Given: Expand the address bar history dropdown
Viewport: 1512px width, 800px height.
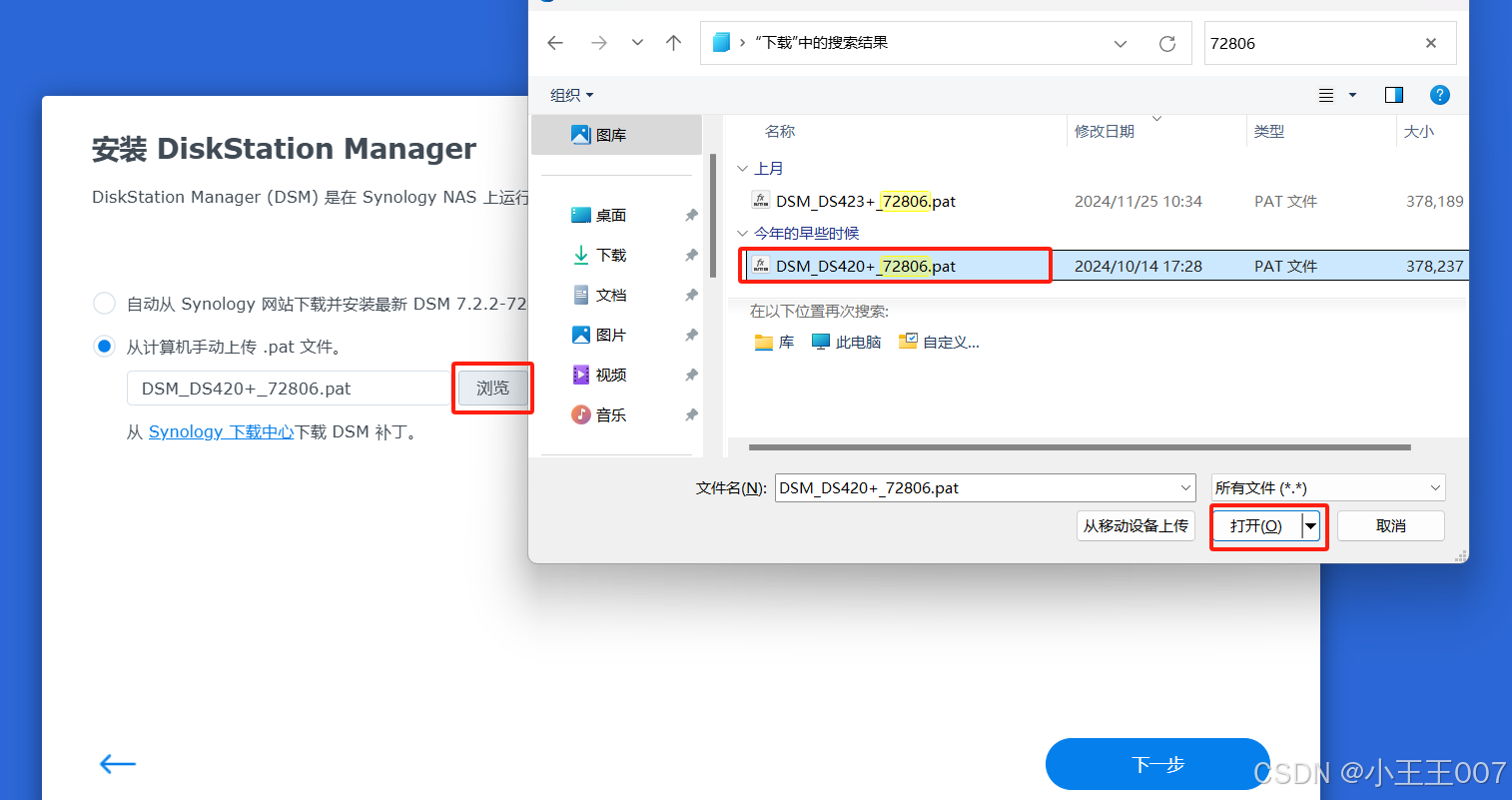Looking at the screenshot, I should (x=1121, y=44).
